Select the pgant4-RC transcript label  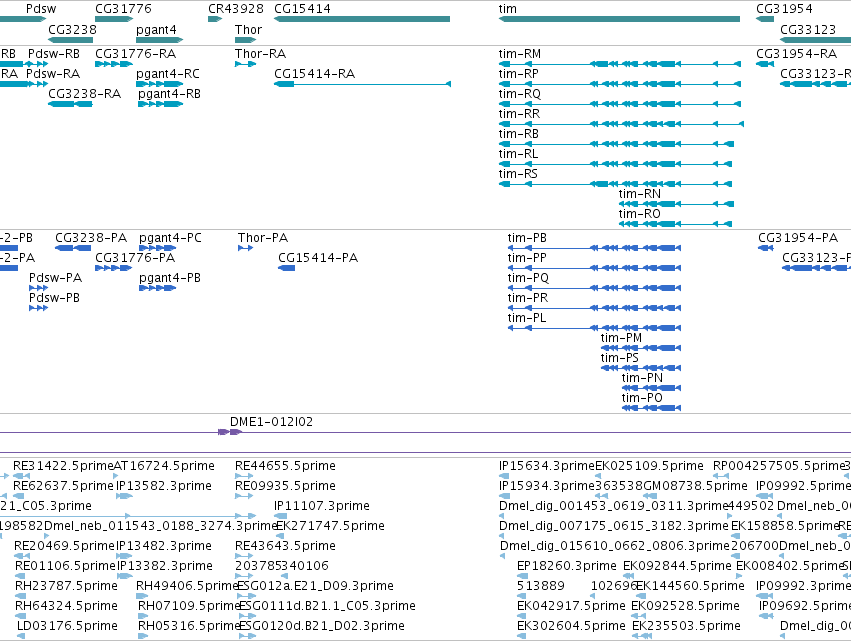coord(168,74)
